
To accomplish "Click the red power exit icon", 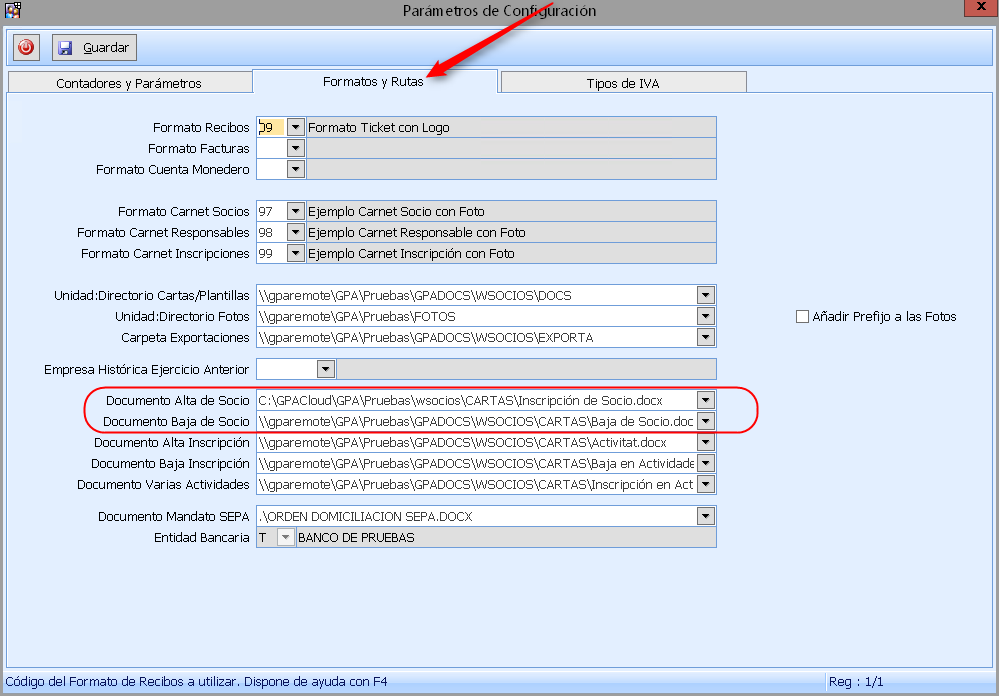I will click(x=26, y=47).
